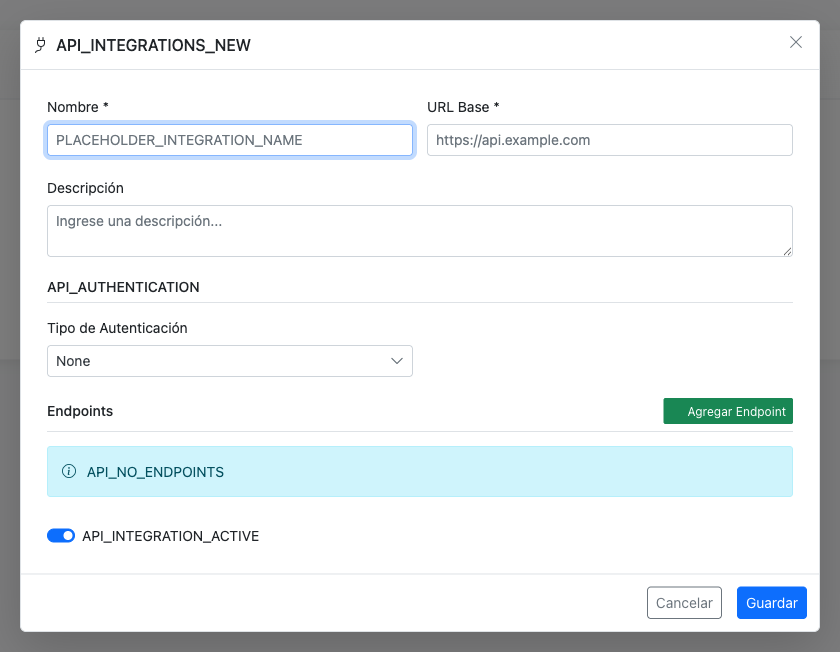The width and height of the screenshot is (840, 652).
Task: Close the API_INTEGRATIONS_NEW dialog with the X
Action: pyautogui.click(x=796, y=42)
